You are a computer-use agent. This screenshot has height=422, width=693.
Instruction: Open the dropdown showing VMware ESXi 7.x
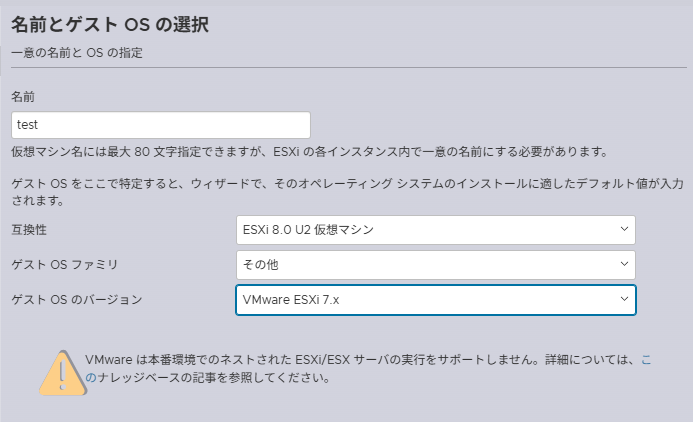tap(435, 299)
